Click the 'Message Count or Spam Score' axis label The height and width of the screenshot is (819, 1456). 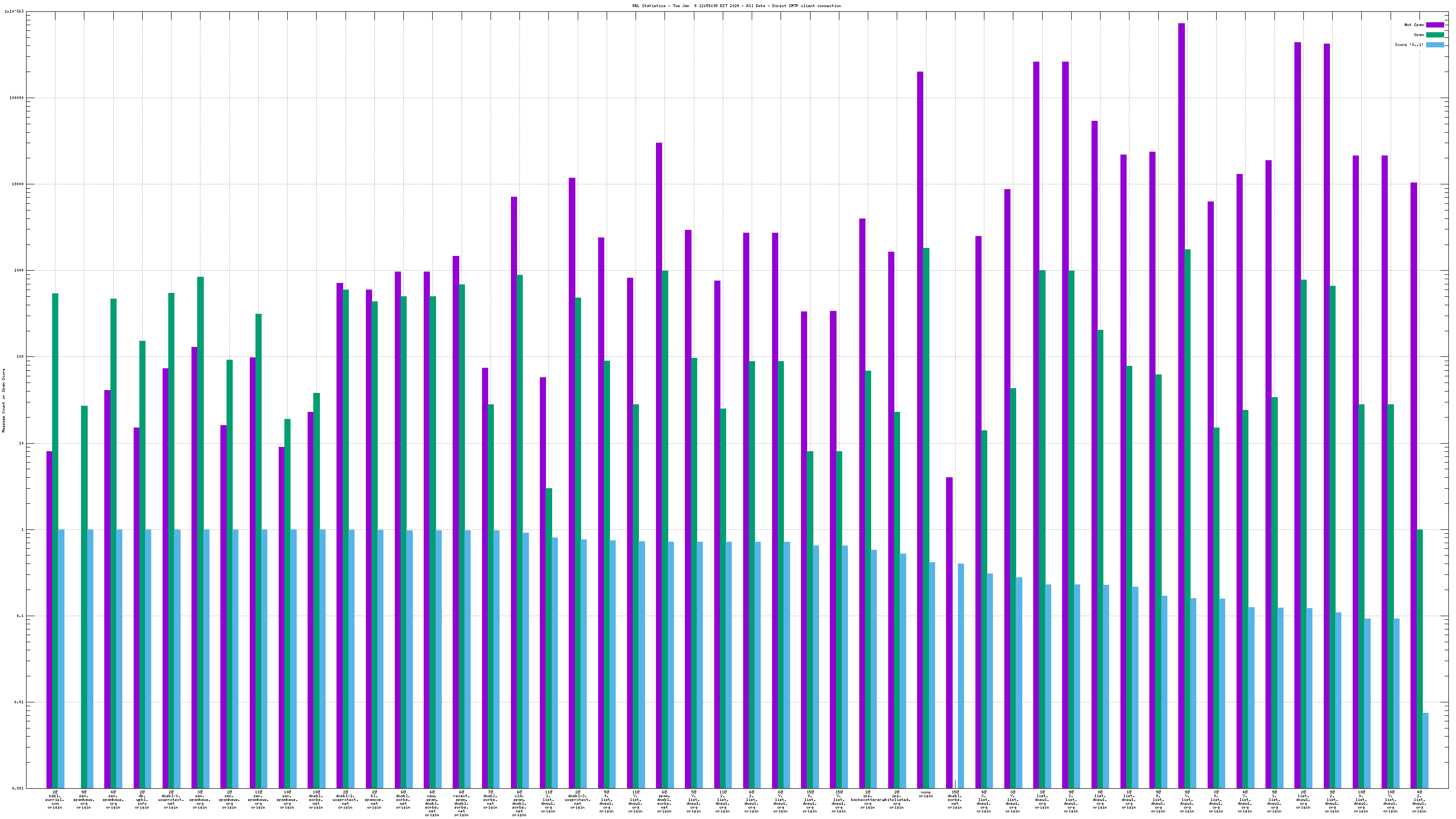click(x=3, y=400)
